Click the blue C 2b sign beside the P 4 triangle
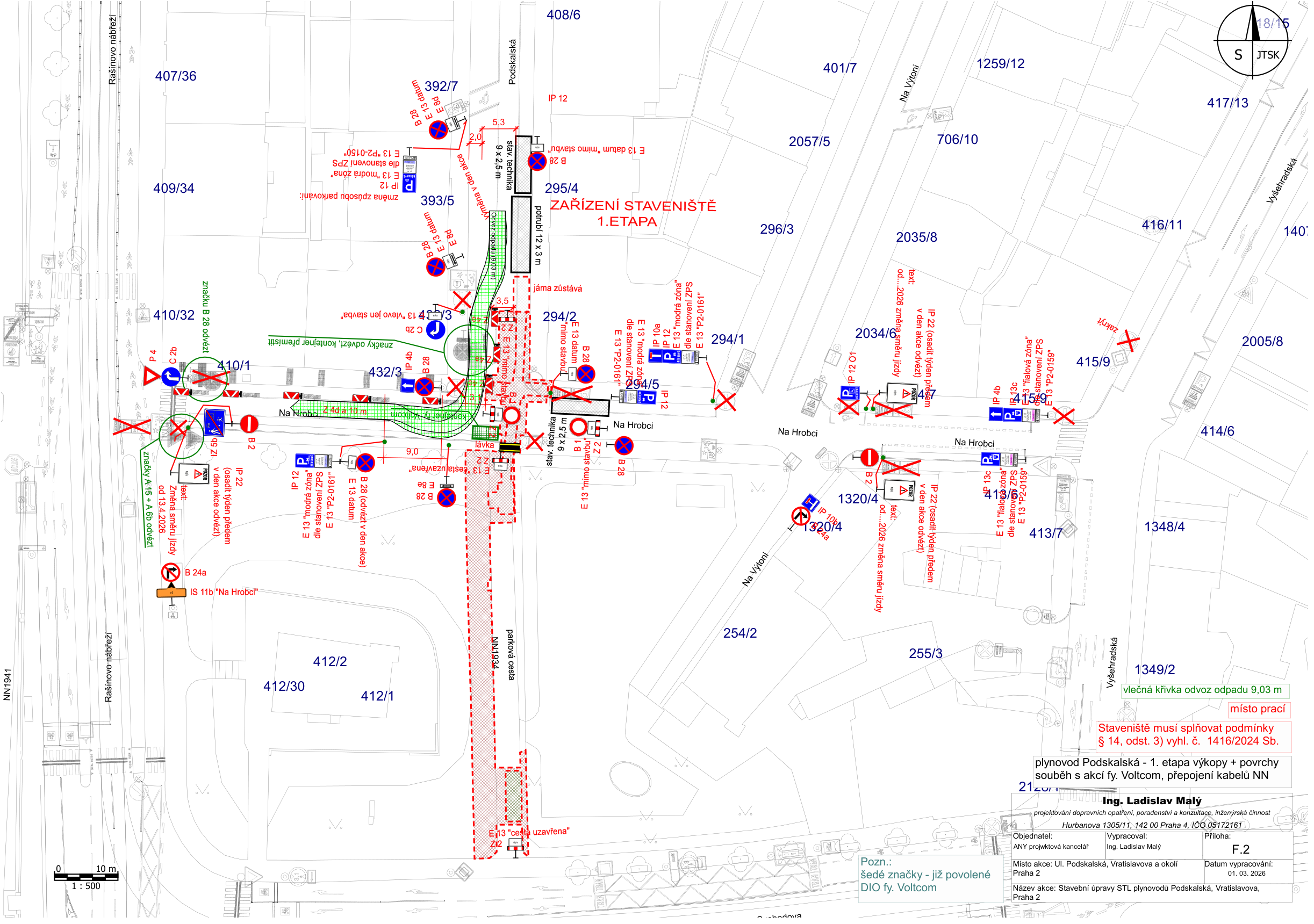 click(x=171, y=378)
